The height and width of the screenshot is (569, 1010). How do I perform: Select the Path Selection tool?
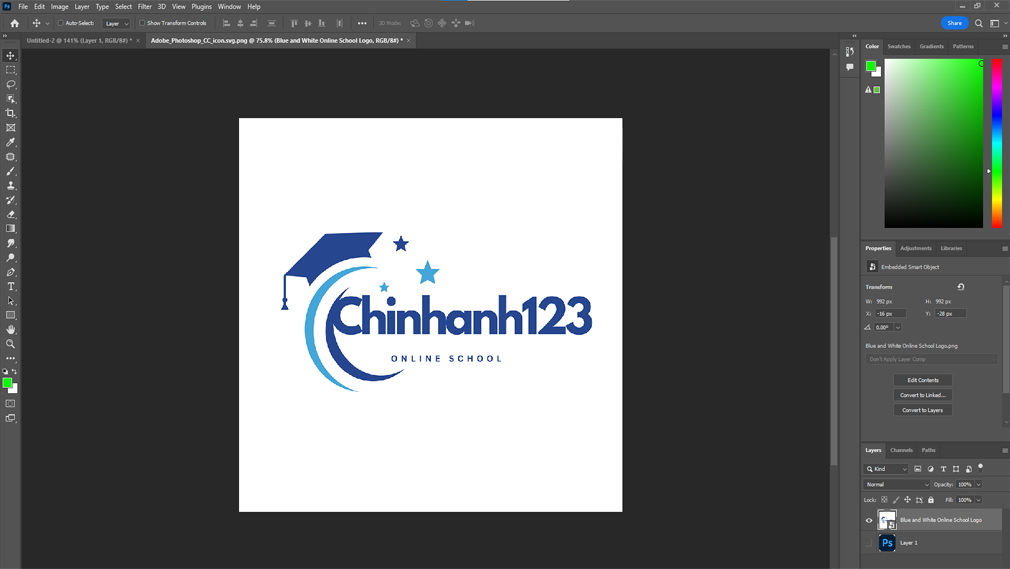click(10, 301)
